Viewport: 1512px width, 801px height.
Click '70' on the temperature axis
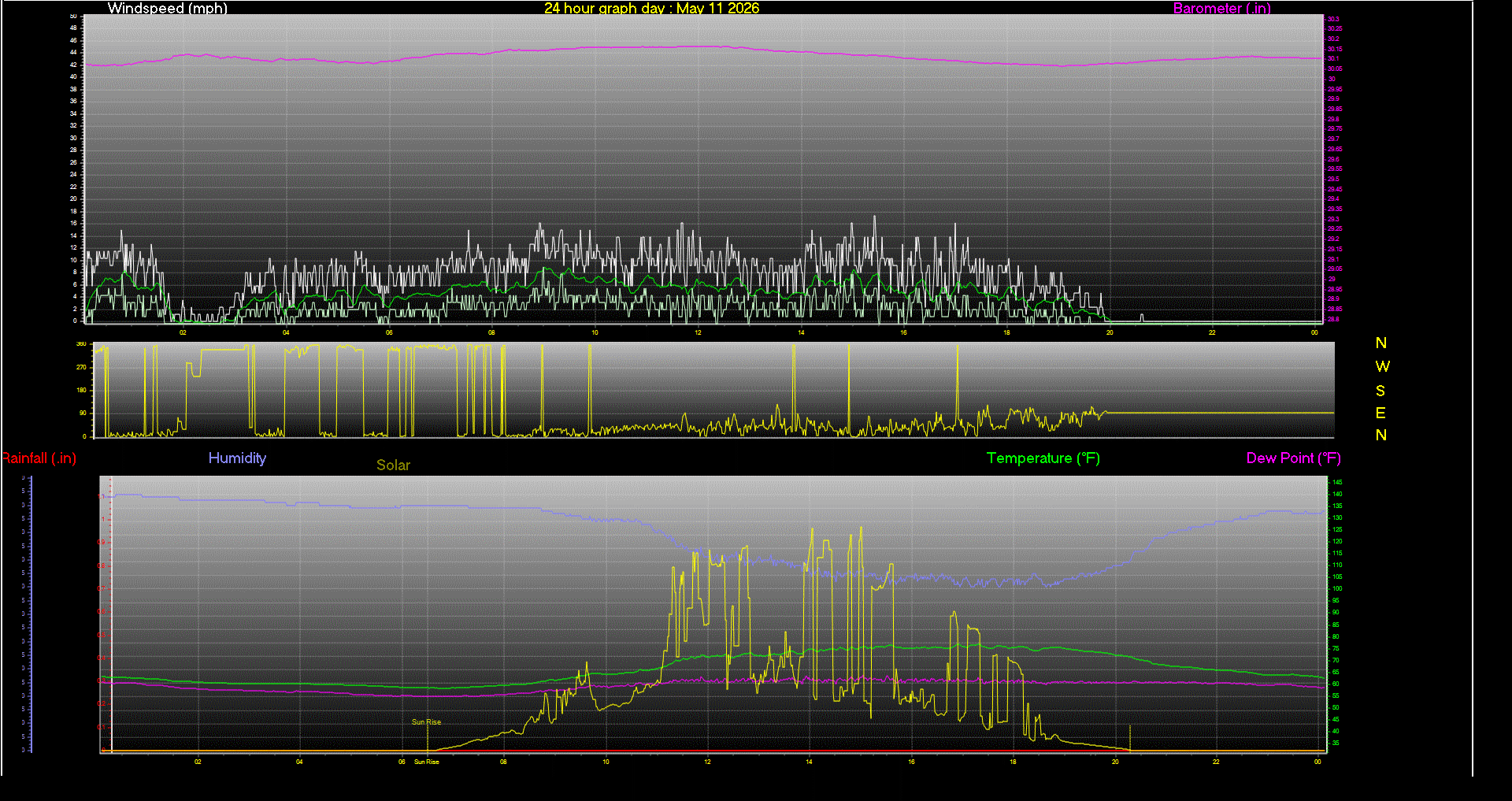[x=1336, y=660]
